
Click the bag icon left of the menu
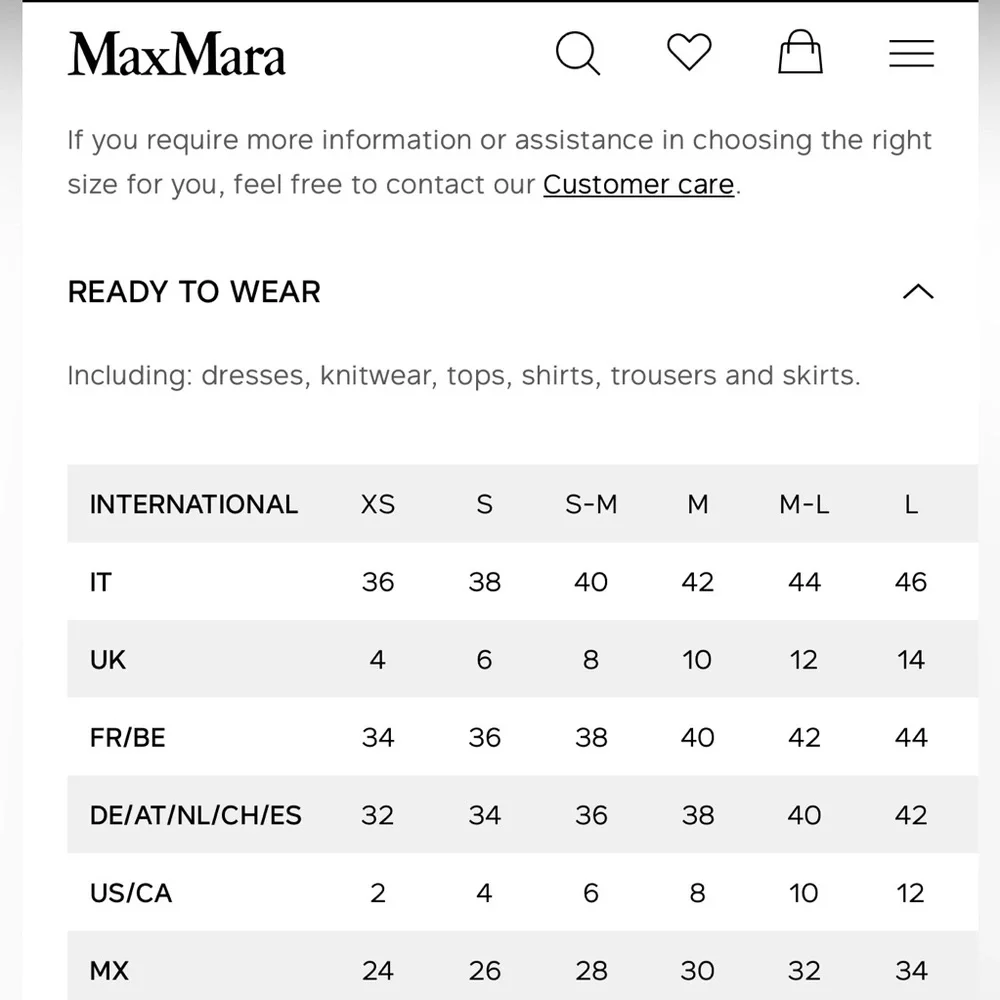pos(799,53)
